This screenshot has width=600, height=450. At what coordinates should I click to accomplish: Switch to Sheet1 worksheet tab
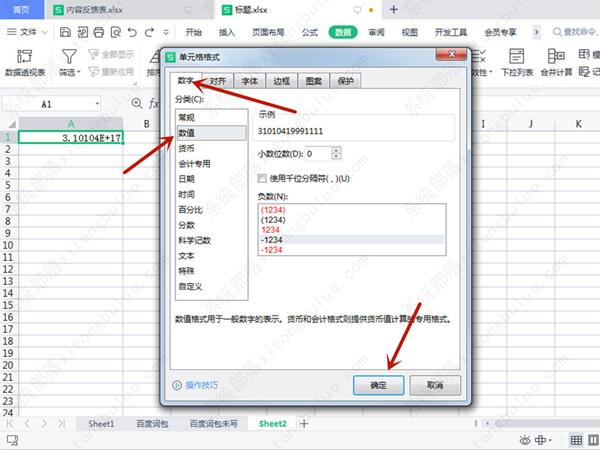point(99,424)
